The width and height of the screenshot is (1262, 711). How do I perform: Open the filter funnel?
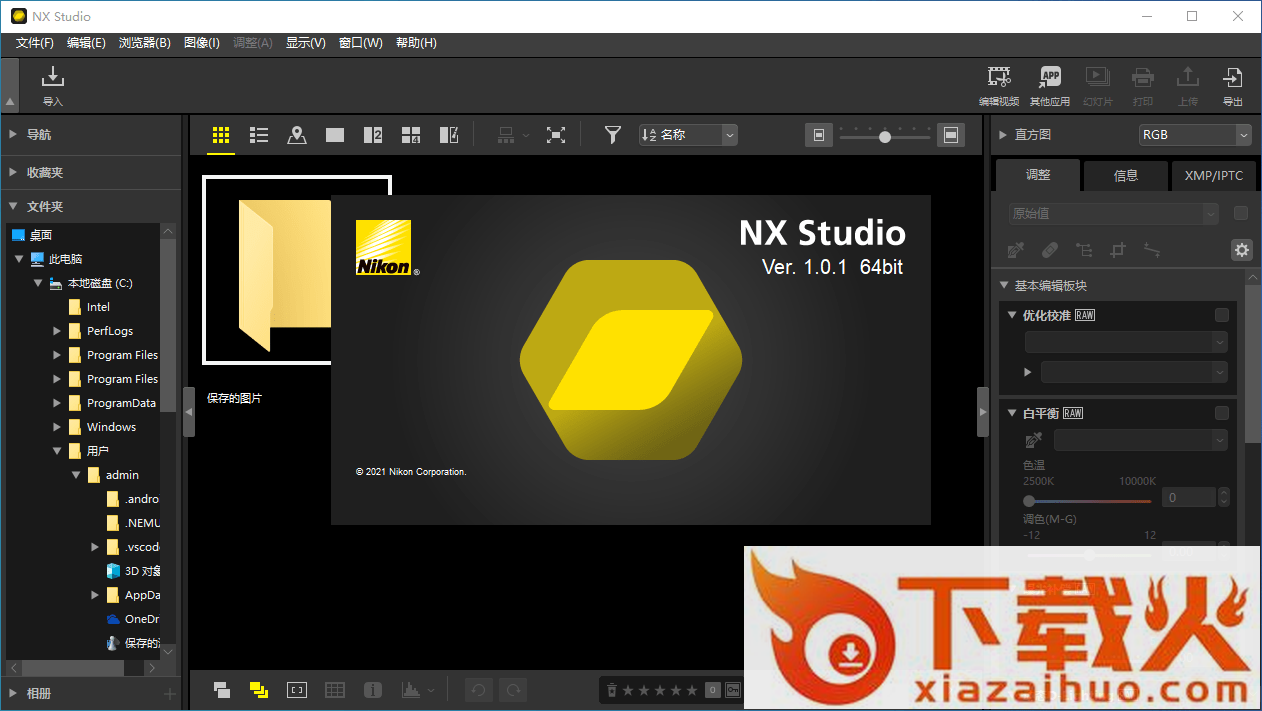coord(613,135)
